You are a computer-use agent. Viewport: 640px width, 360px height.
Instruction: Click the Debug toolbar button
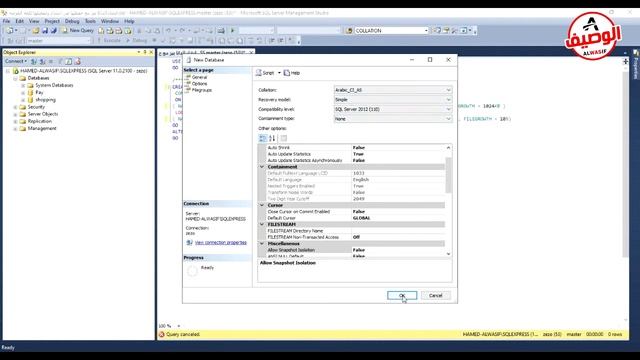[x=136, y=40]
